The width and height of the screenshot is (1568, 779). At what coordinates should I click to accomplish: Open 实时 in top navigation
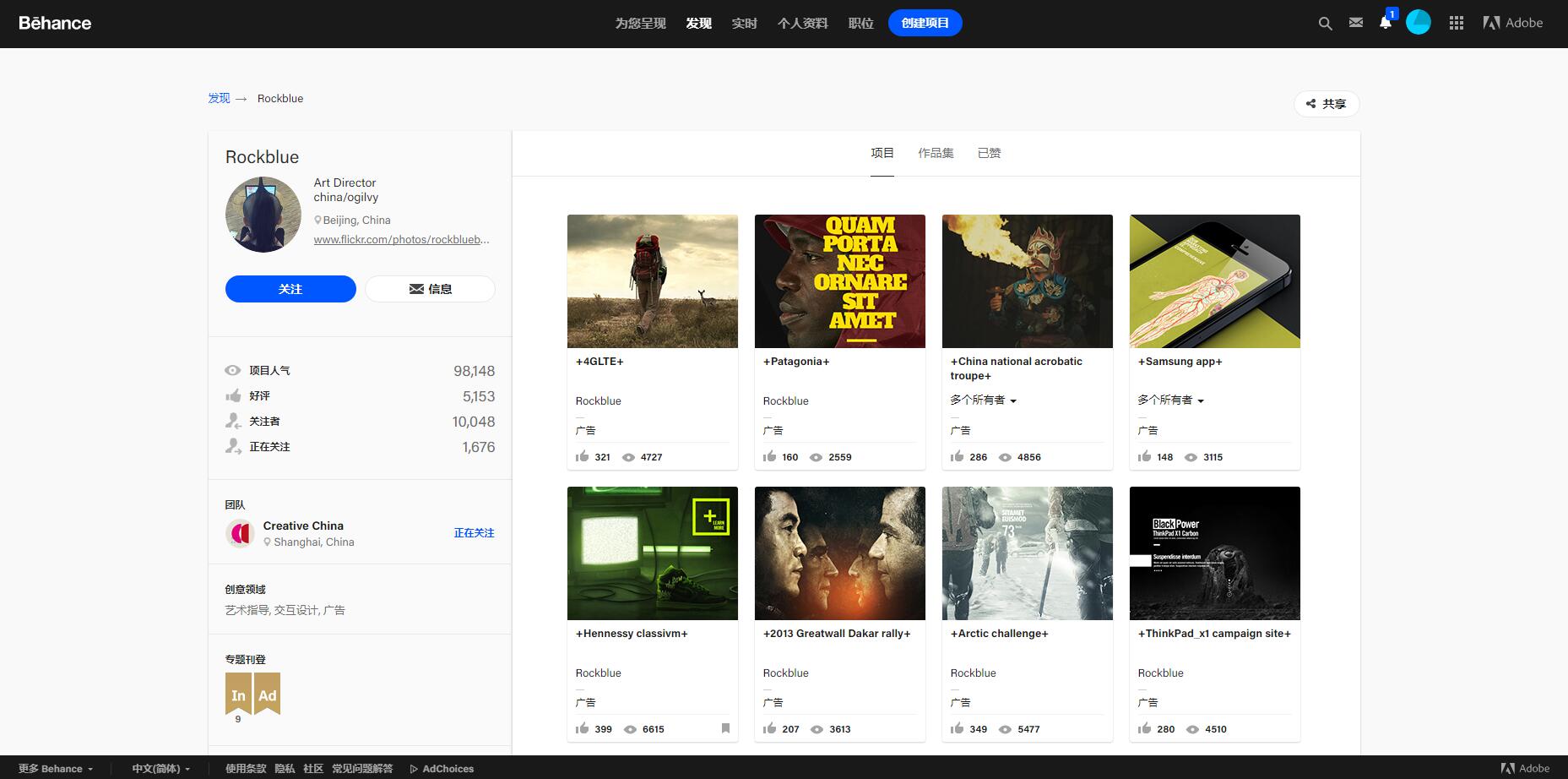point(745,23)
